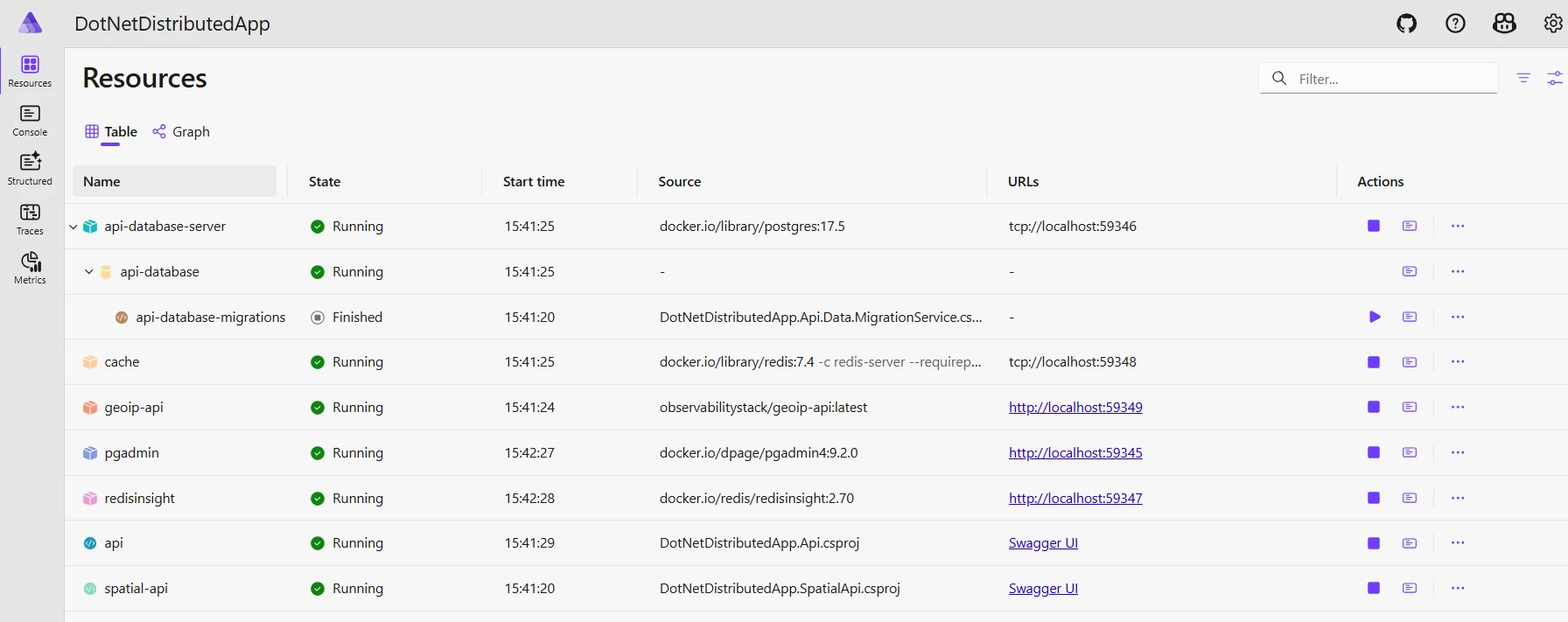Open the geoip-api localhost:59349 link
The height and width of the screenshot is (622, 1568).
tap(1075, 408)
